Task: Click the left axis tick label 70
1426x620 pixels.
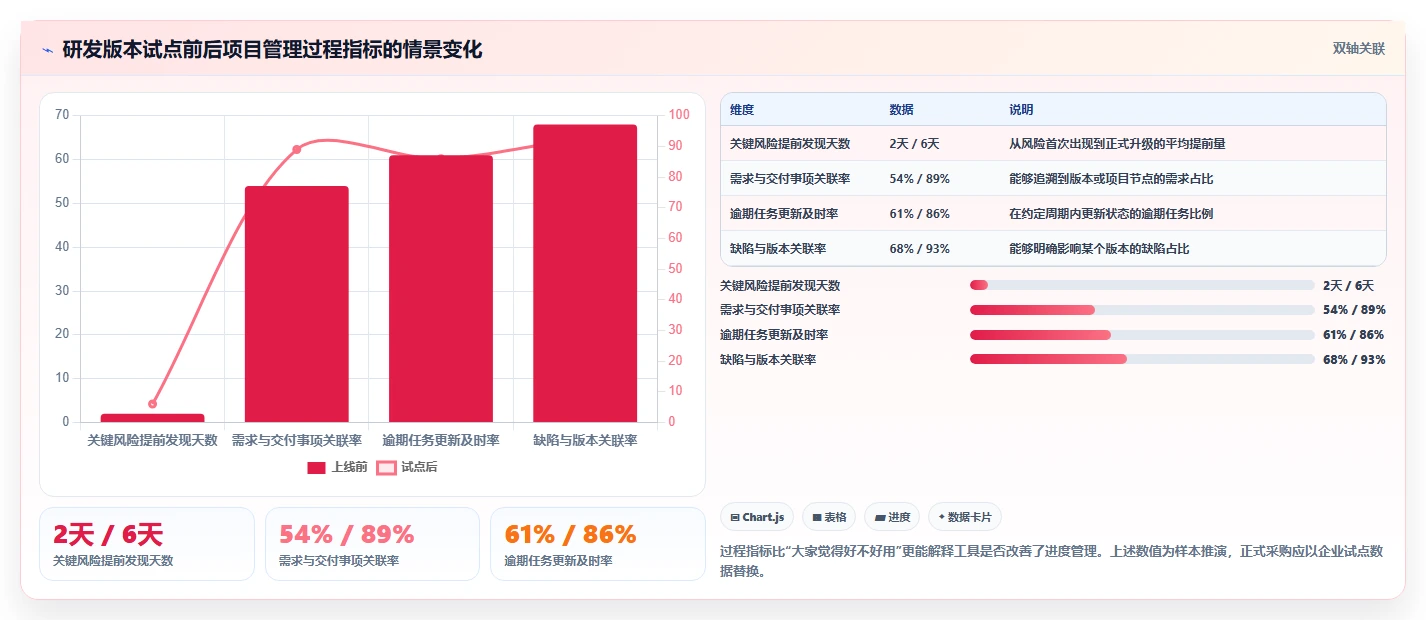Action: [x=62, y=115]
